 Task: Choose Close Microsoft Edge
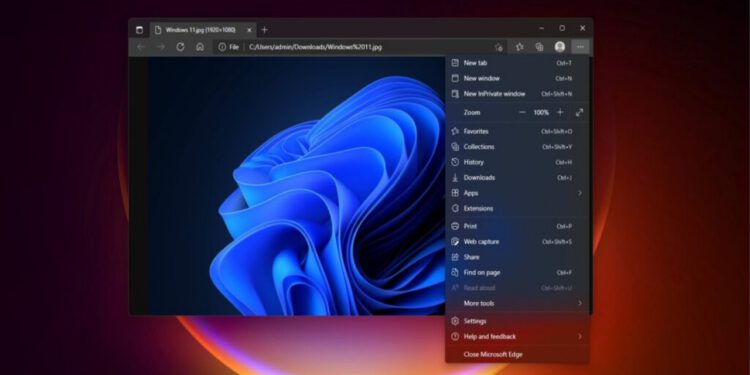click(x=517, y=354)
